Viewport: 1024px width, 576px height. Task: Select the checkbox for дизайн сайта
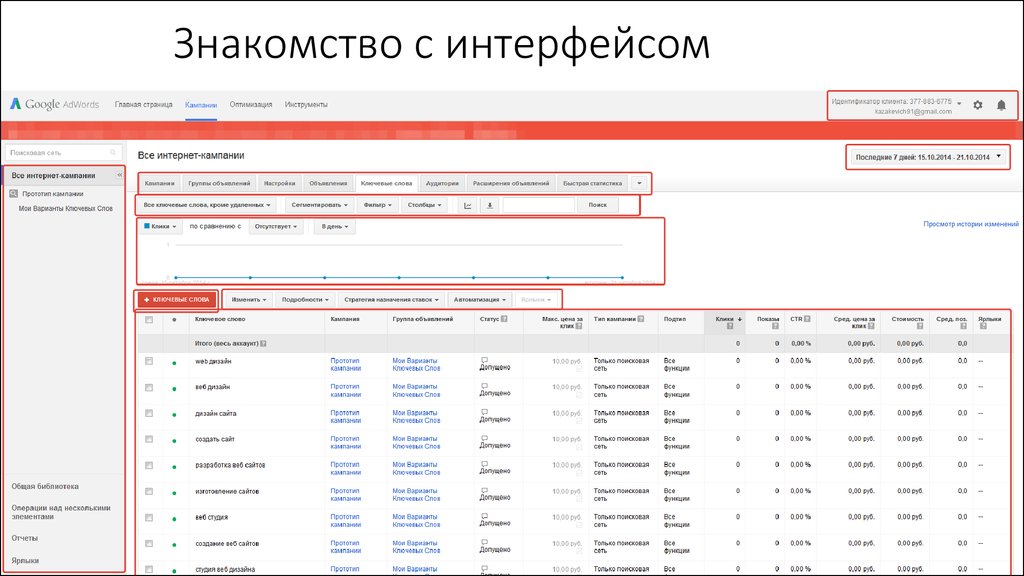click(149, 413)
